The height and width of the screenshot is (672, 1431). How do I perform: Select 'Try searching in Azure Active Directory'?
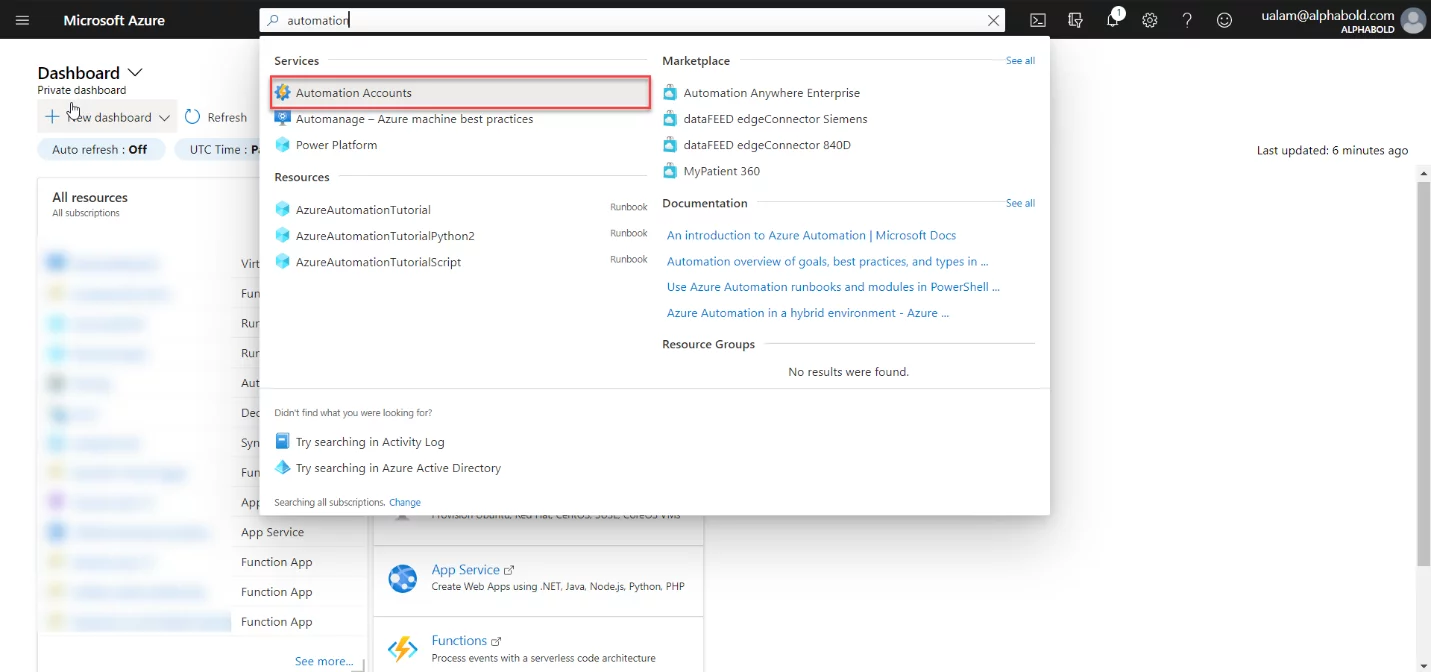click(398, 467)
